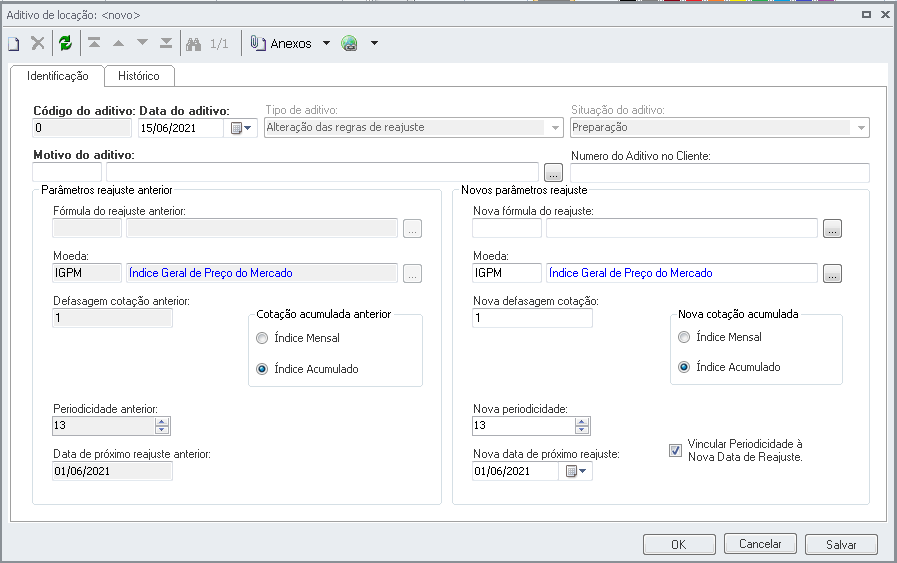
Task: Click the OK button
Action: tap(679, 544)
